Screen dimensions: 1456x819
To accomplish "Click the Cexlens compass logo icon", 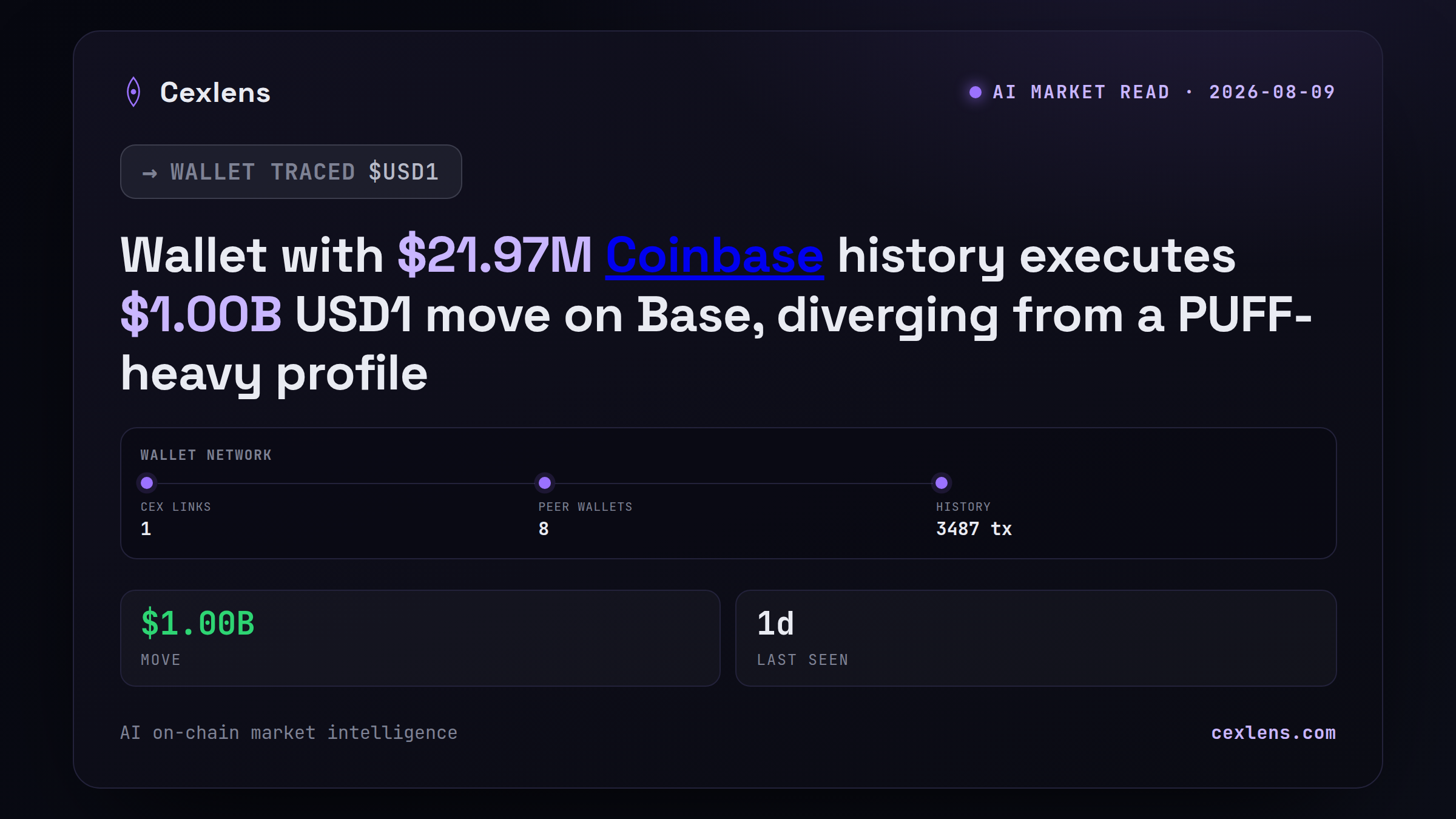I will 133,92.
